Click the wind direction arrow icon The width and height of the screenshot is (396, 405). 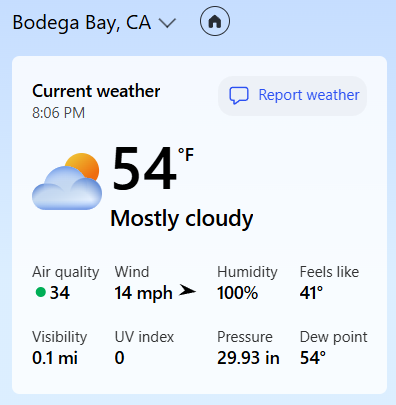(187, 291)
